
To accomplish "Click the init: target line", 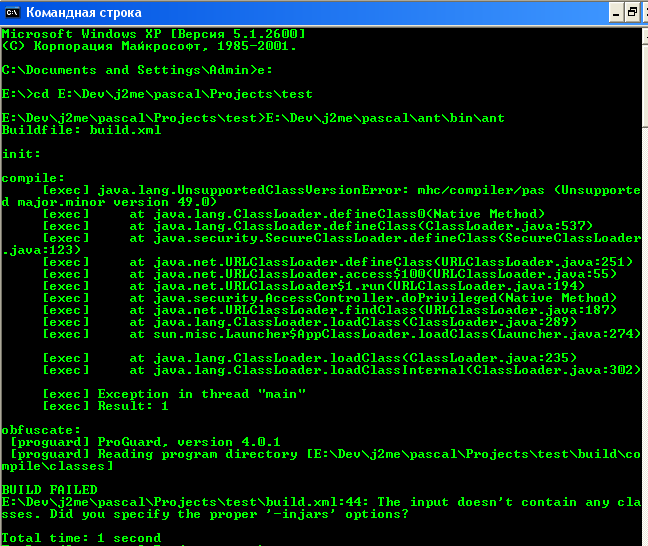I will pyautogui.click(x=21, y=154).
